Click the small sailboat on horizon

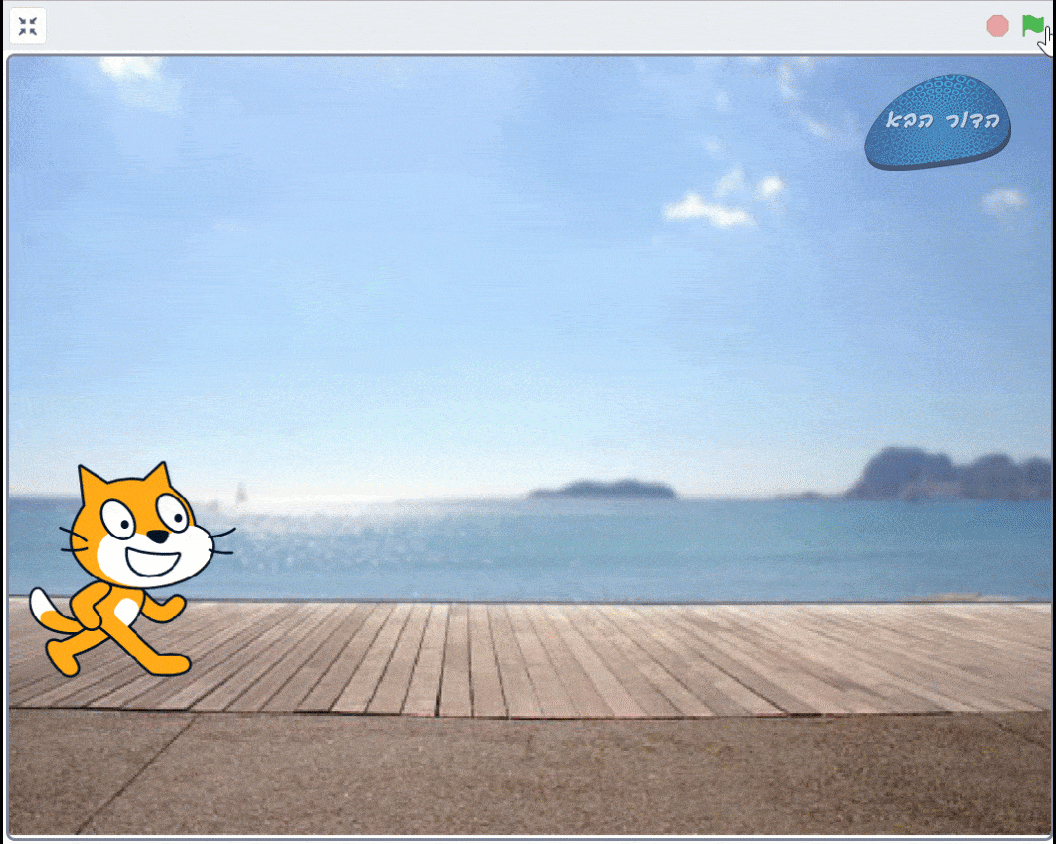pos(240,494)
